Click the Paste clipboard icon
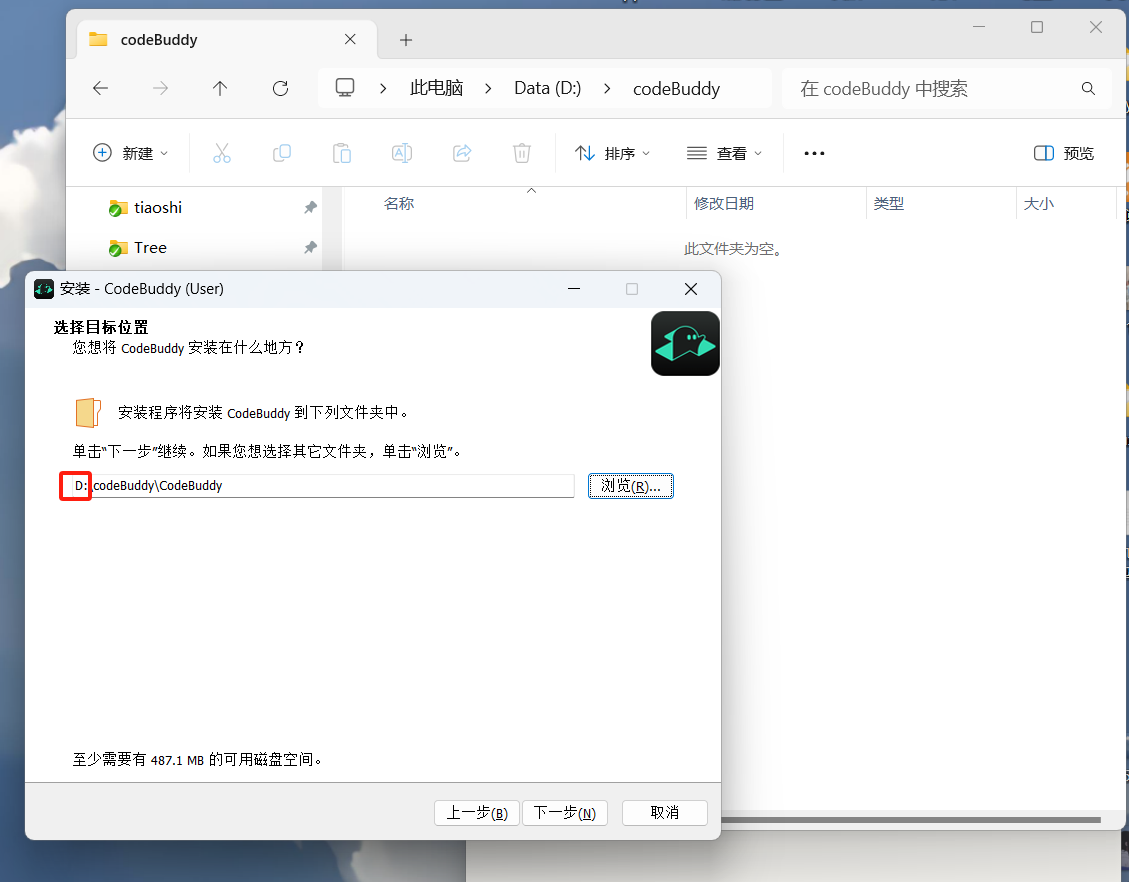This screenshot has width=1129, height=882. click(342, 153)
